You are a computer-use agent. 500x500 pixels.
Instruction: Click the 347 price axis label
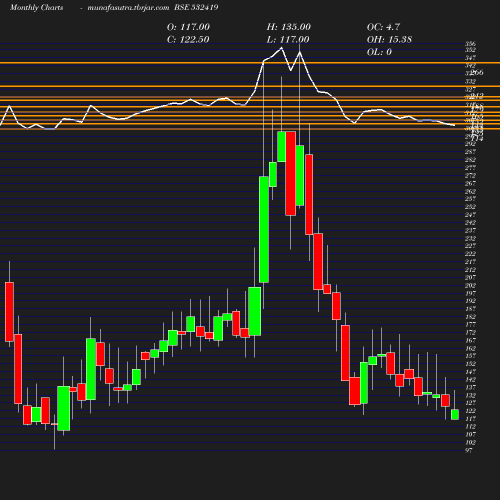(470, 58)
